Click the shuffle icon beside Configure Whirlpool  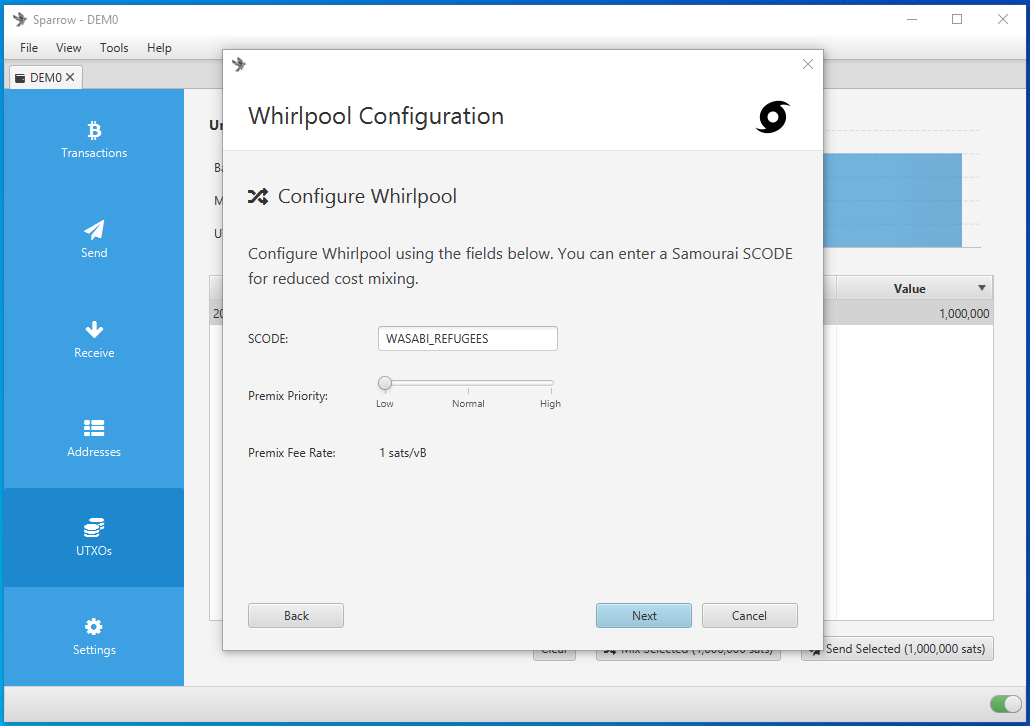pyautogui.click(x=258, y=196)
